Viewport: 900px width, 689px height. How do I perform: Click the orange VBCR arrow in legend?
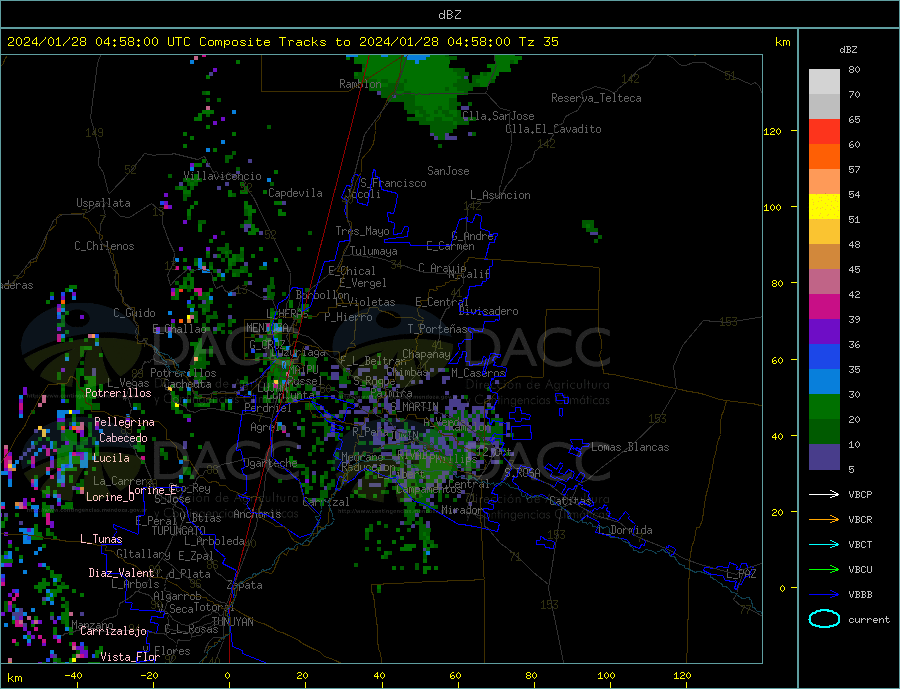(x=824, y=520)
